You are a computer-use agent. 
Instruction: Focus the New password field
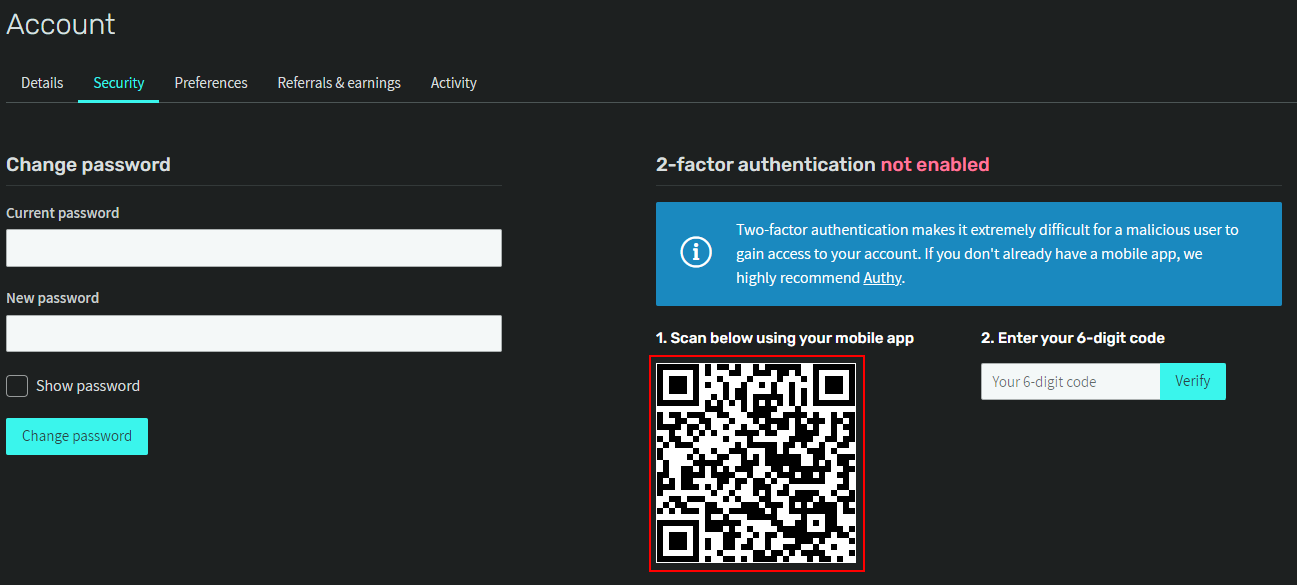pos(254,333)
